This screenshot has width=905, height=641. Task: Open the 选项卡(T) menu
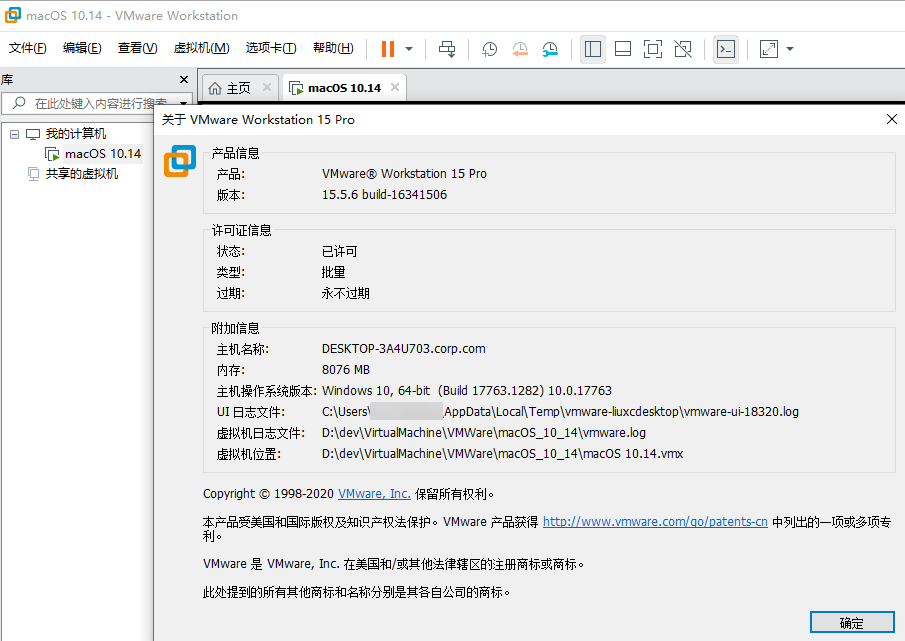(x=271, y=48)
